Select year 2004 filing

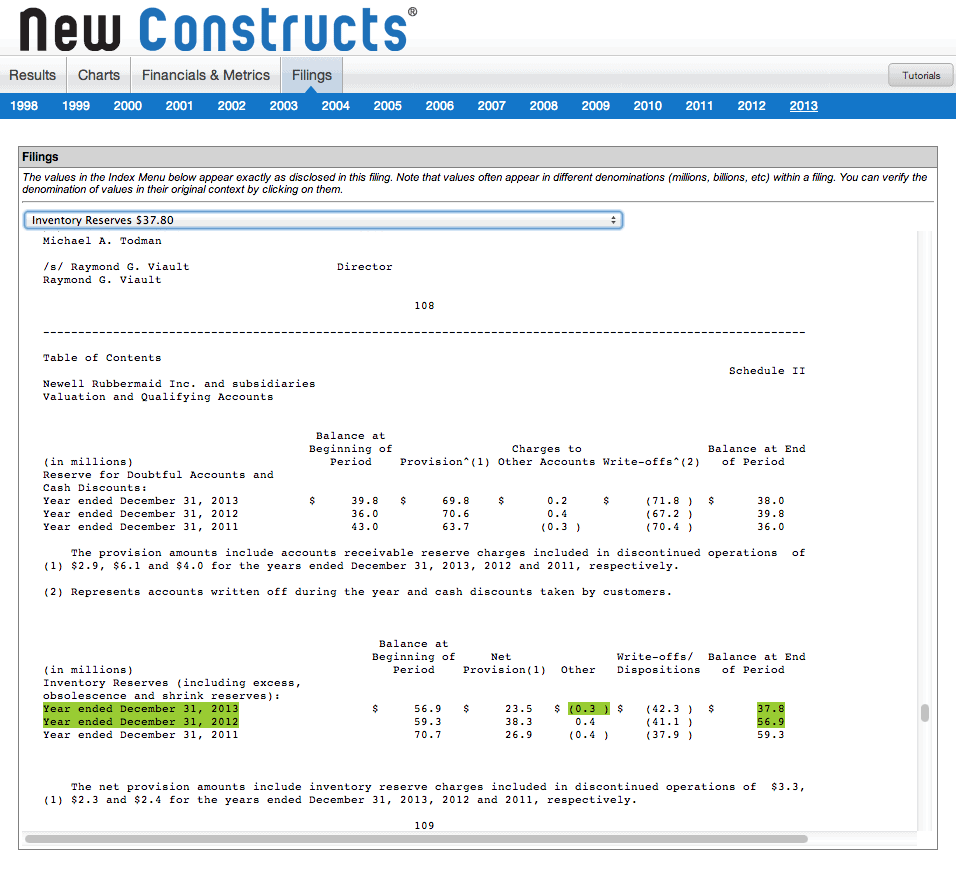click(335, 106)
